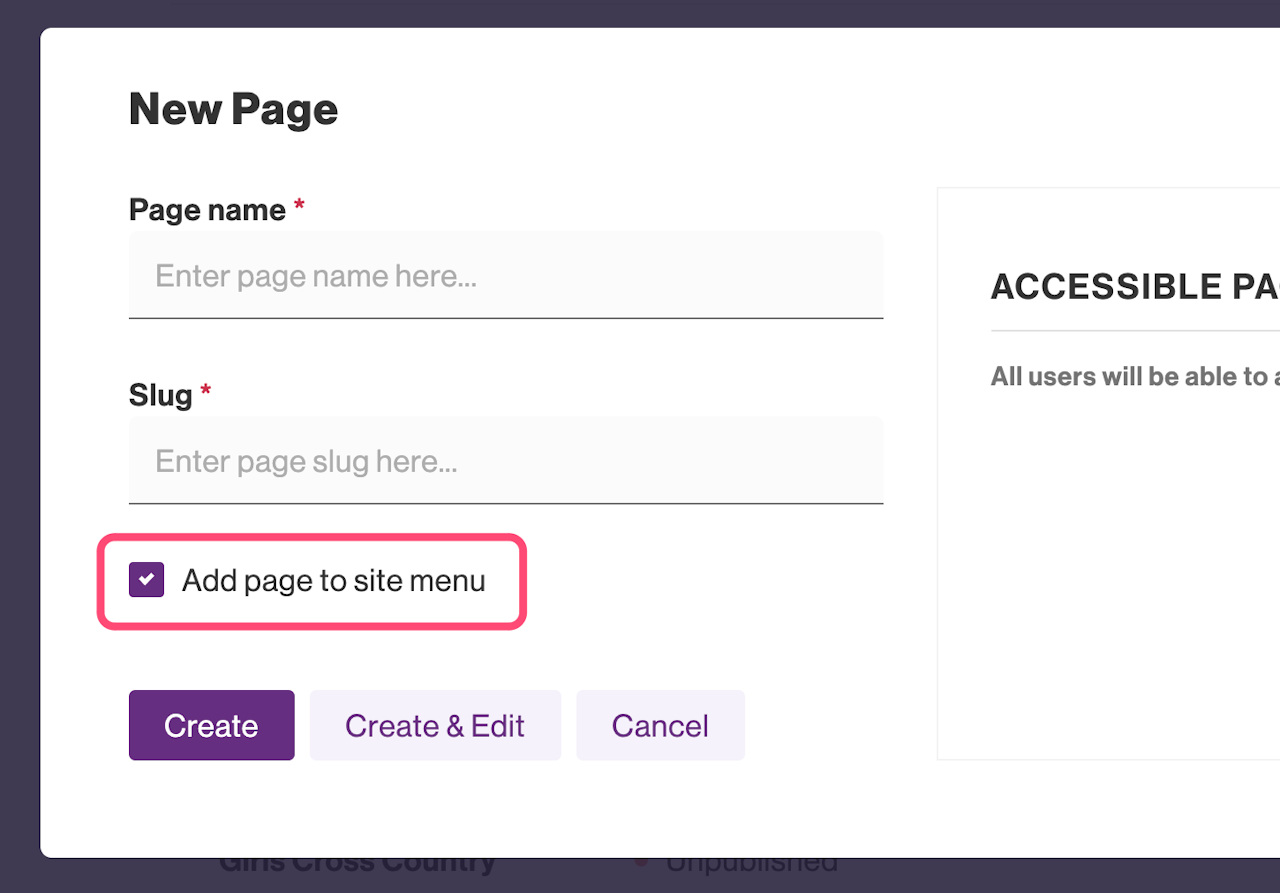Uncheck the Add page to site menu checkbox
This screenshot has width=1280, height=893.
[x=146, y=580]
